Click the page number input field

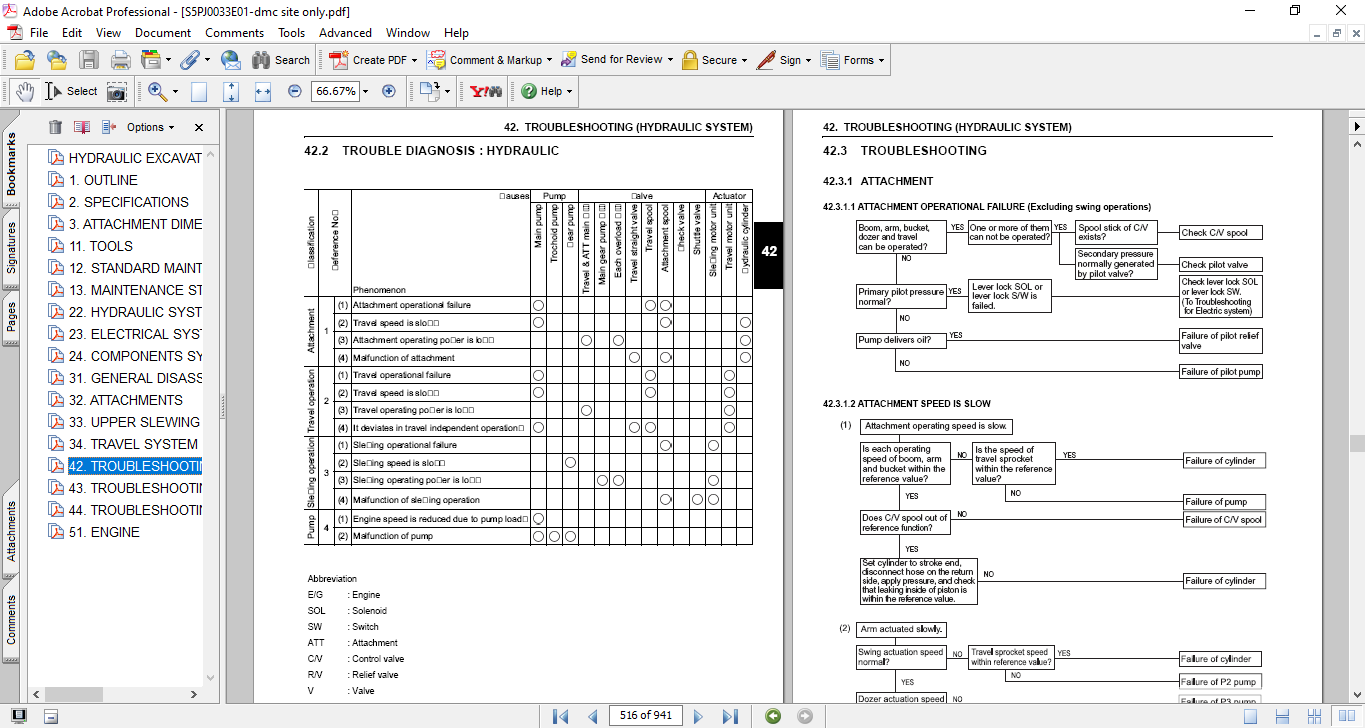(x=645, y=716)
